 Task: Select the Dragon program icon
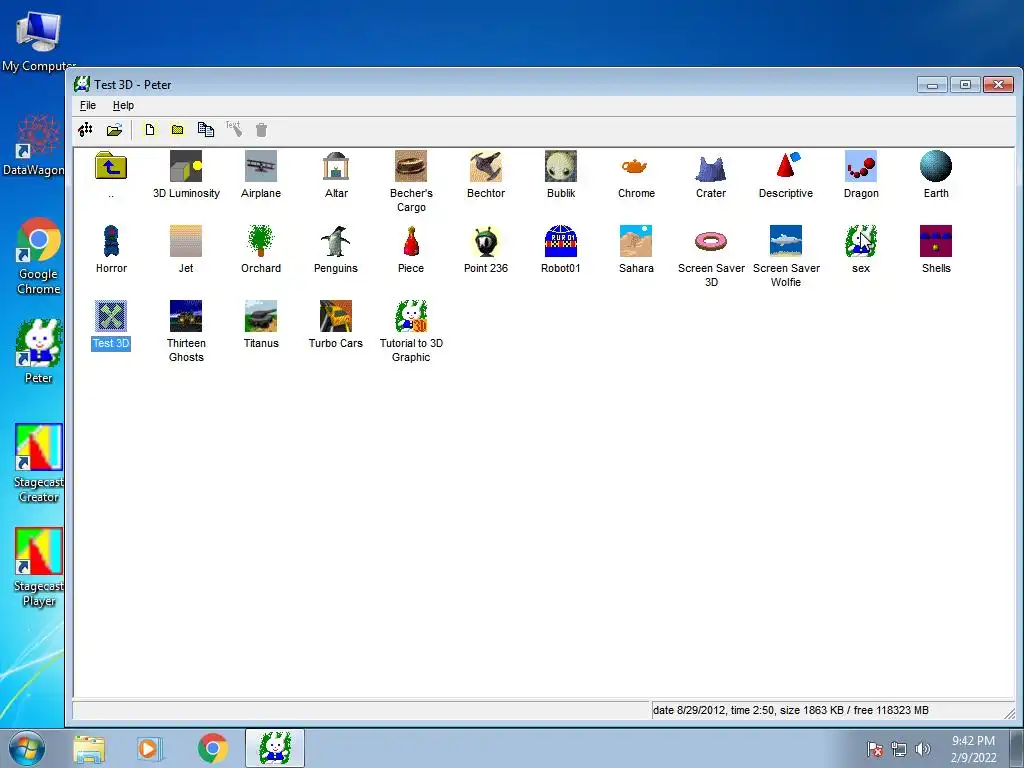point(861,166)
